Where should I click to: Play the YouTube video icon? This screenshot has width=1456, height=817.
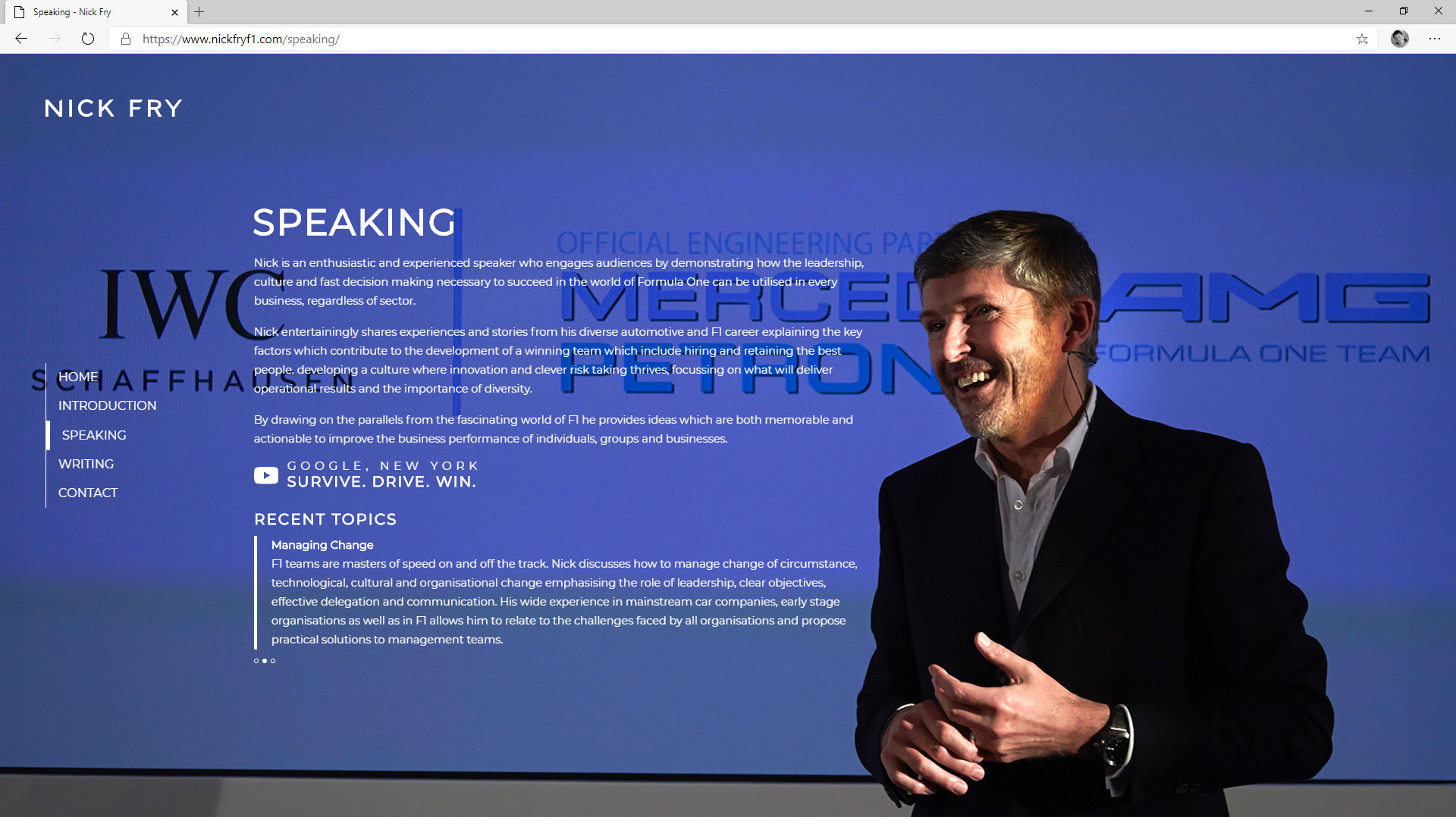click(265, 475)
